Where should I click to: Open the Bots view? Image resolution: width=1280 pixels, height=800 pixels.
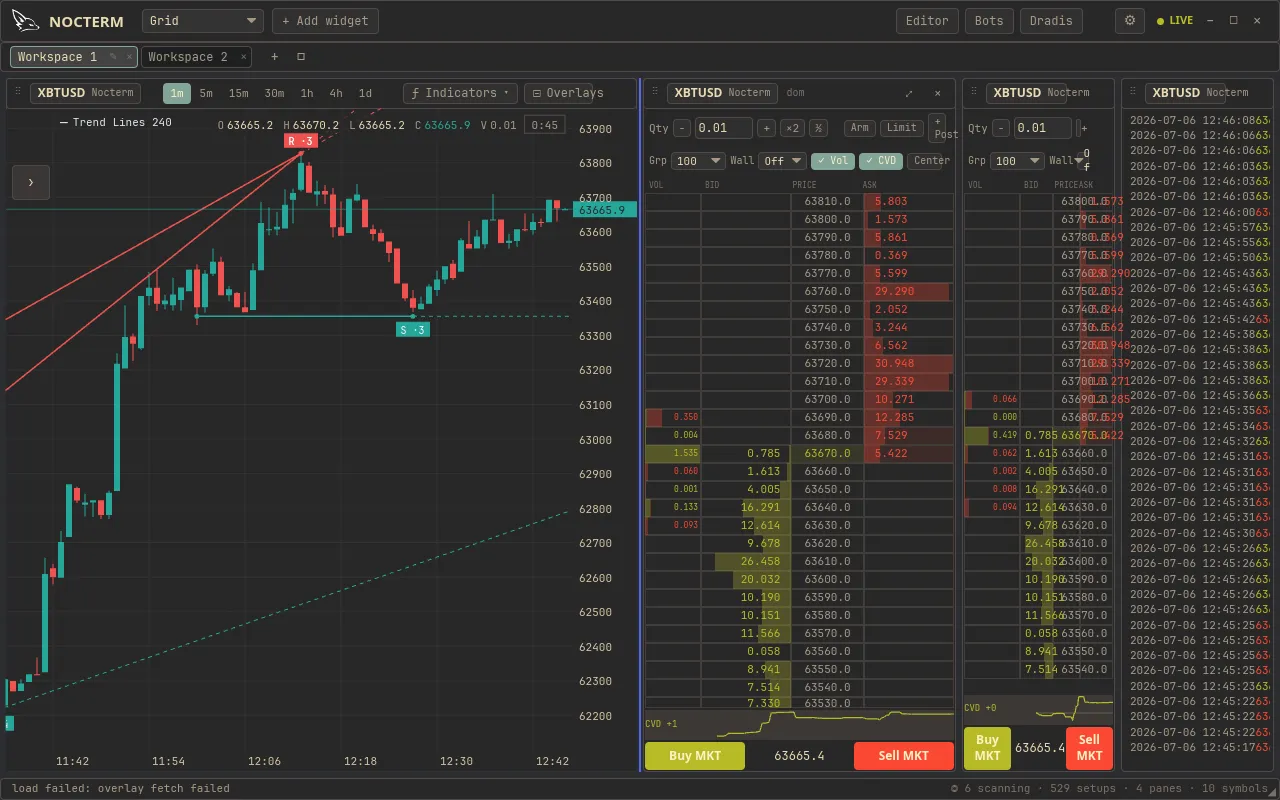pyautogui.click(x=989, y=21)
